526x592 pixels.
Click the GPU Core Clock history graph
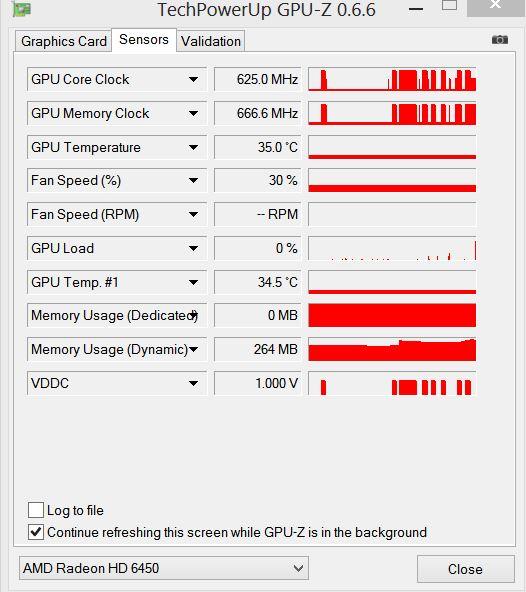392,79
